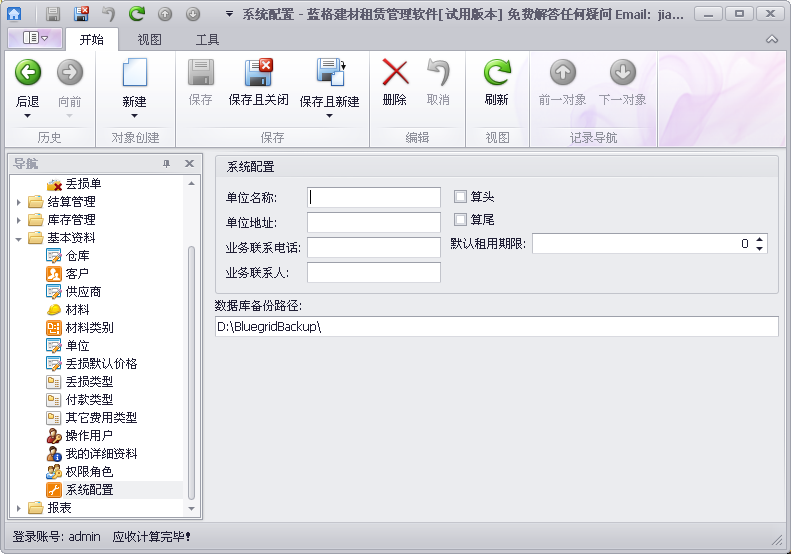Click the 业务联系人 input field

coord(374,272)
